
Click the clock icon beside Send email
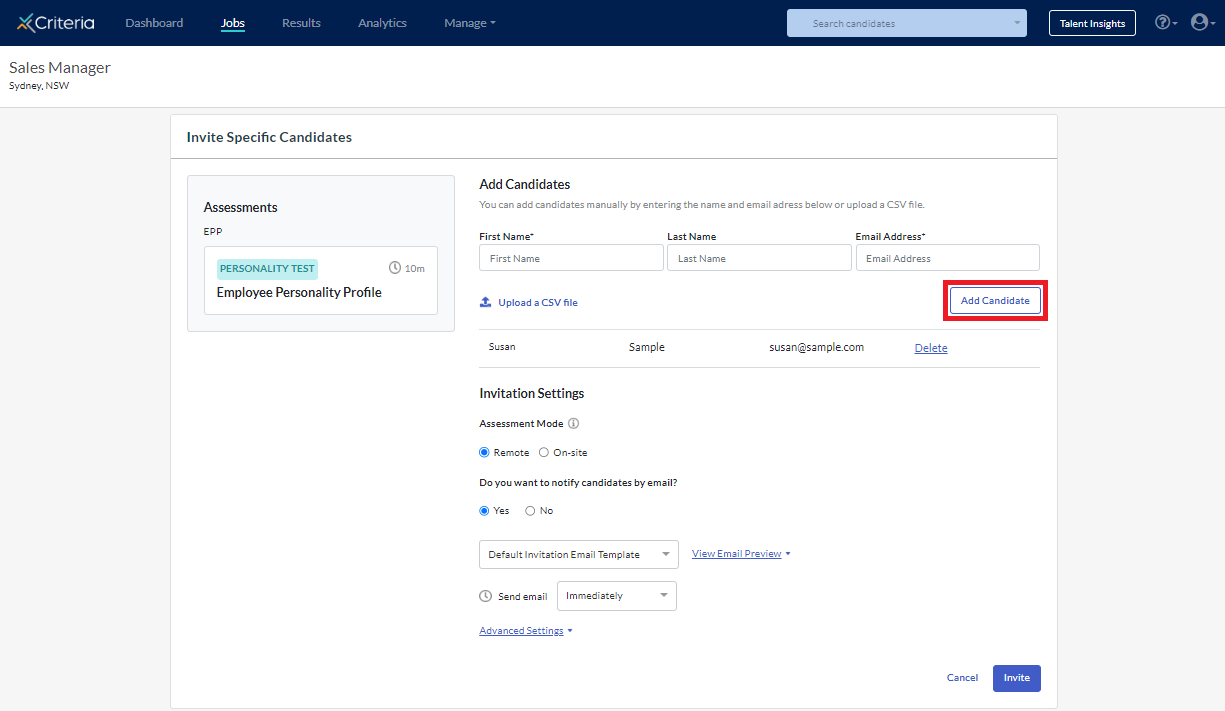click(486, 596)
